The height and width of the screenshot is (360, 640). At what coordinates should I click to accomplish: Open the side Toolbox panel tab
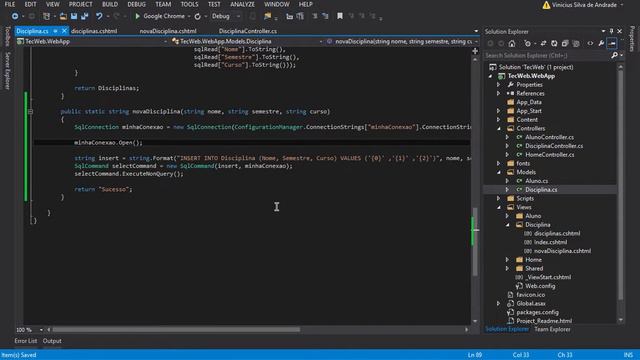click(x=7, y=36)
